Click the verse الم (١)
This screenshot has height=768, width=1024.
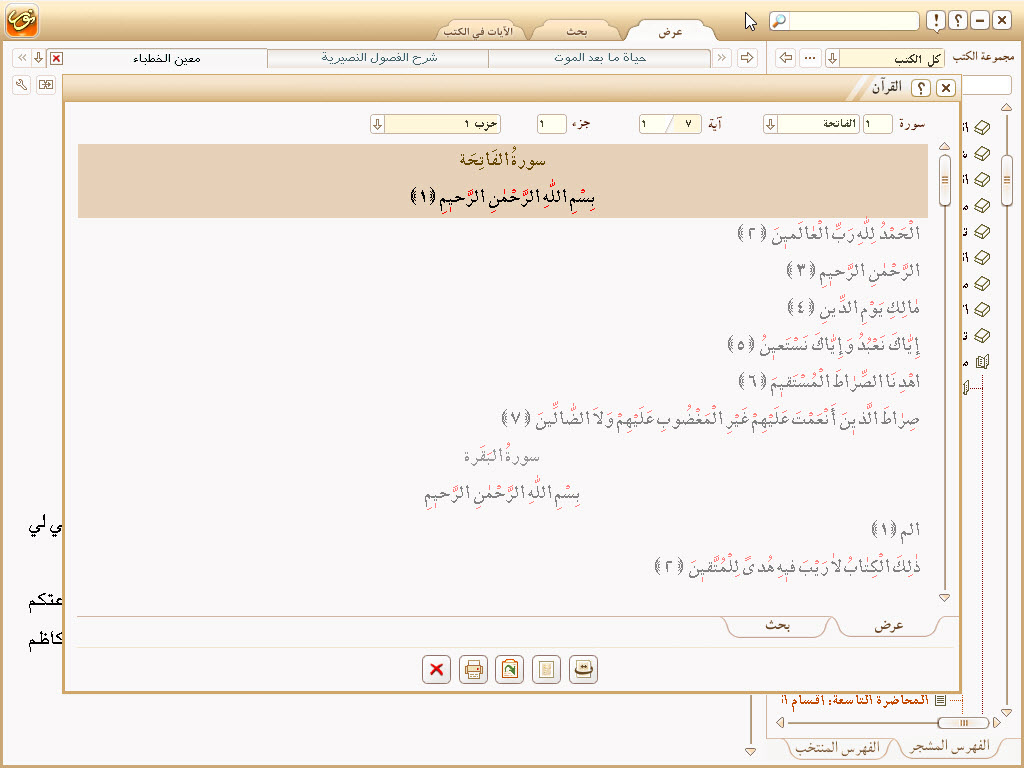click(896, 529)
